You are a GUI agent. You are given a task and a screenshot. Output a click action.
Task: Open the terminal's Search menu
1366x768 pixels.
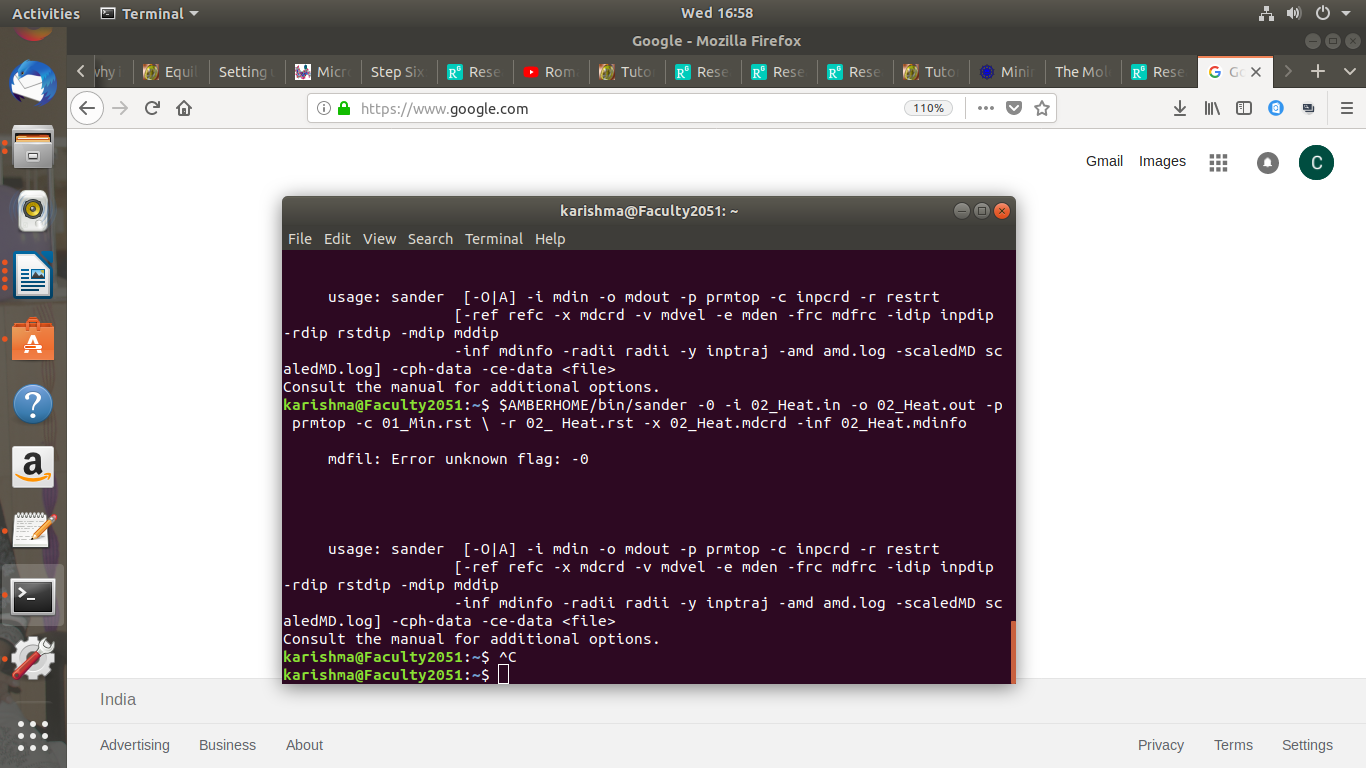[x=430, y=239]
